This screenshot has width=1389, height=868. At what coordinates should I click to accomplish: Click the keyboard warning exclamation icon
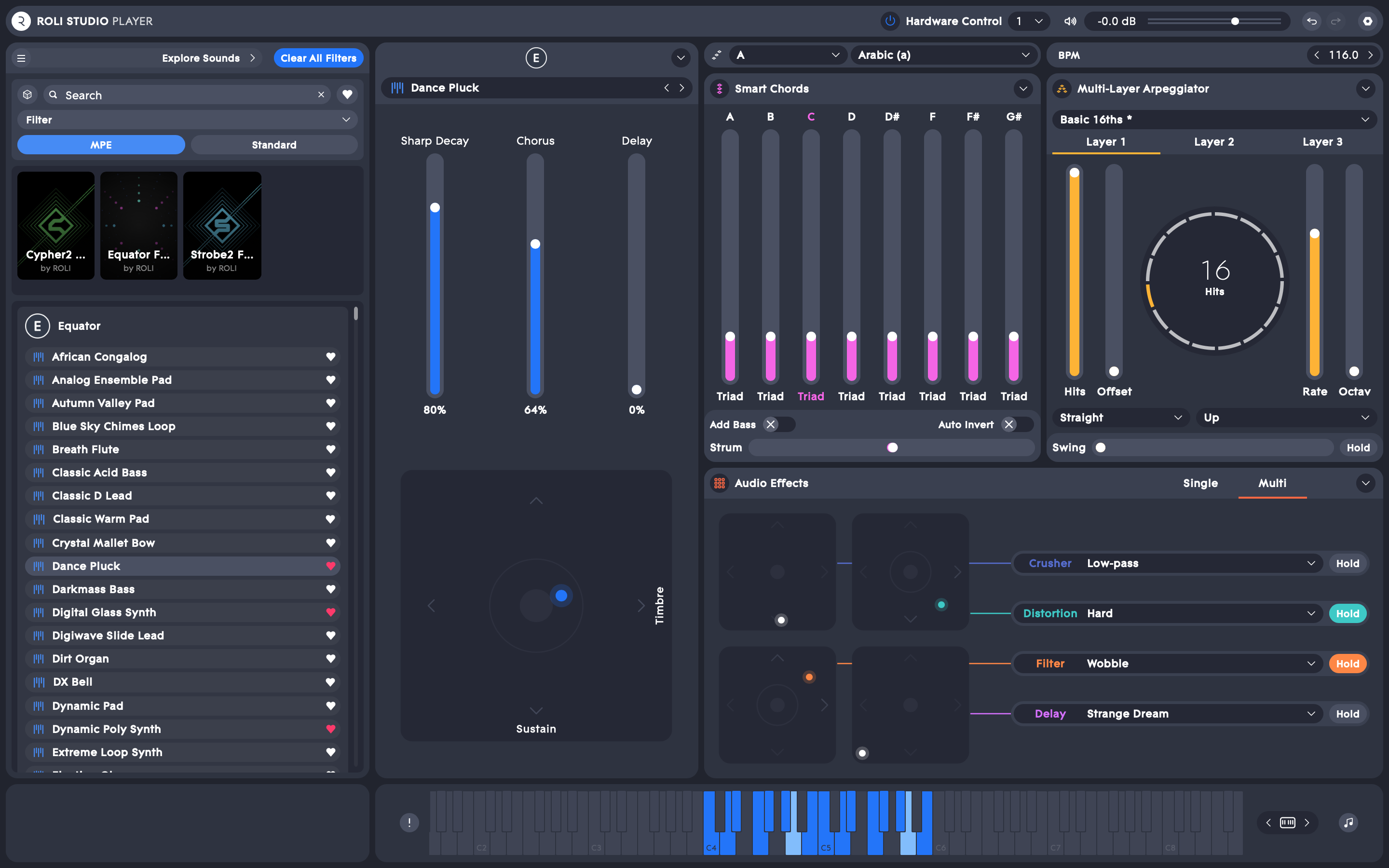409,823
